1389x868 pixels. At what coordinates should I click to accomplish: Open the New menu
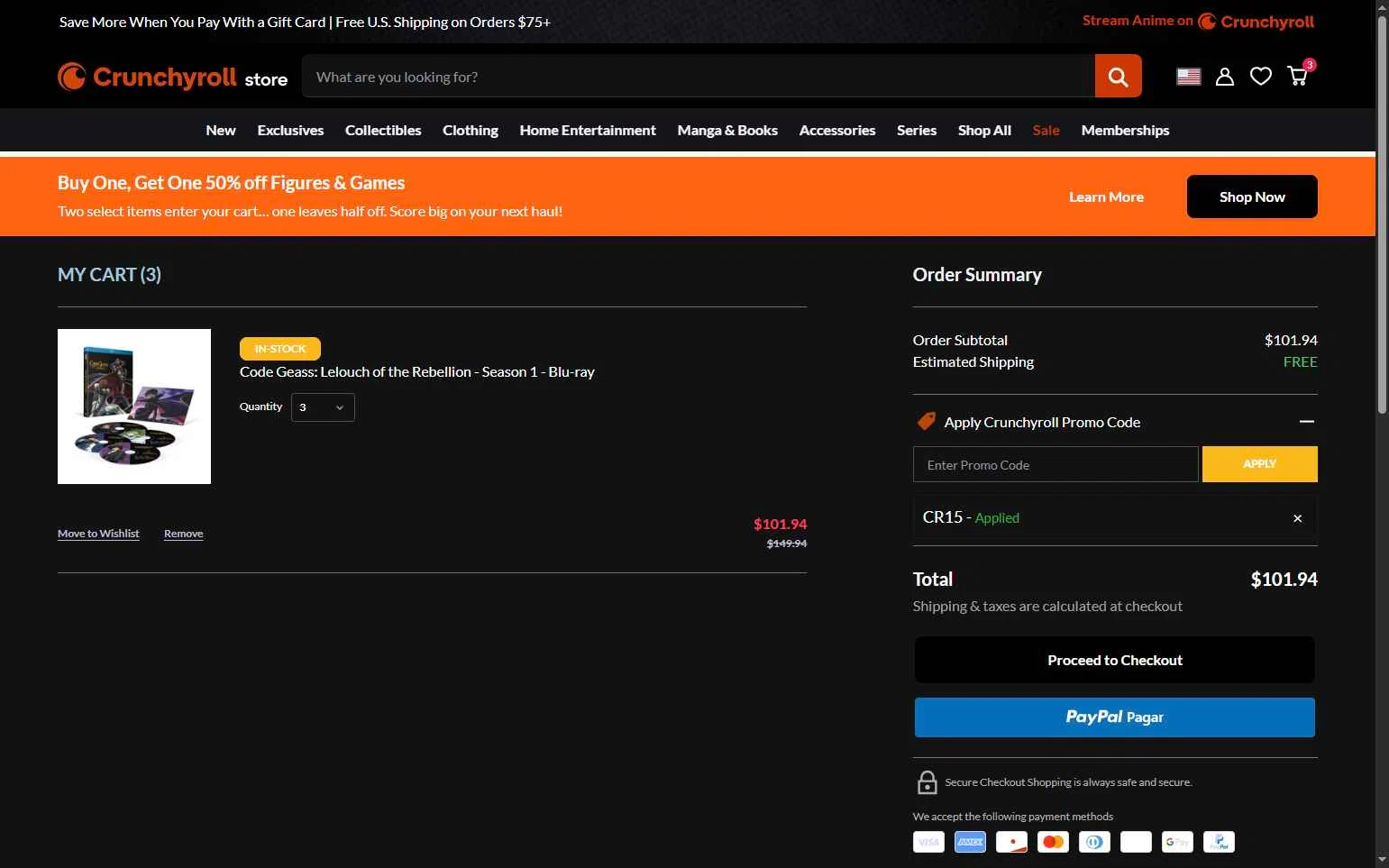[x=221, y=130]
